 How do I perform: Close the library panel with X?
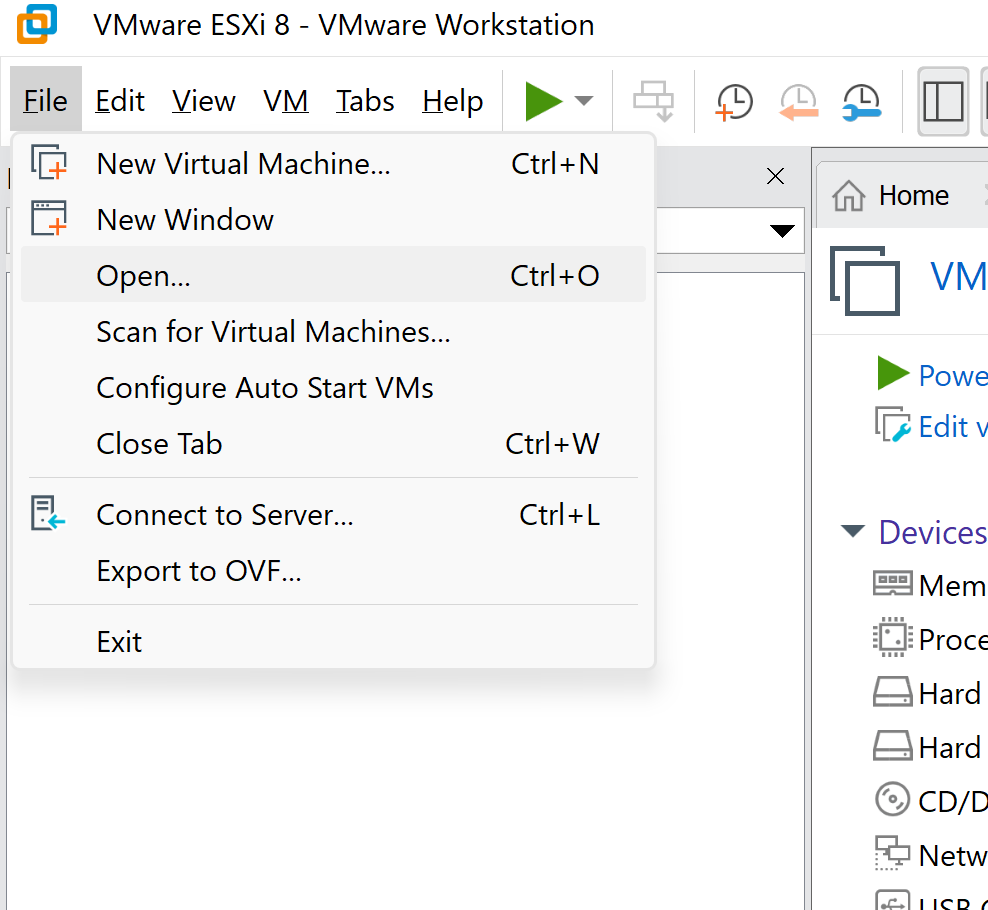pyautogui.click(x=774, y=177)
